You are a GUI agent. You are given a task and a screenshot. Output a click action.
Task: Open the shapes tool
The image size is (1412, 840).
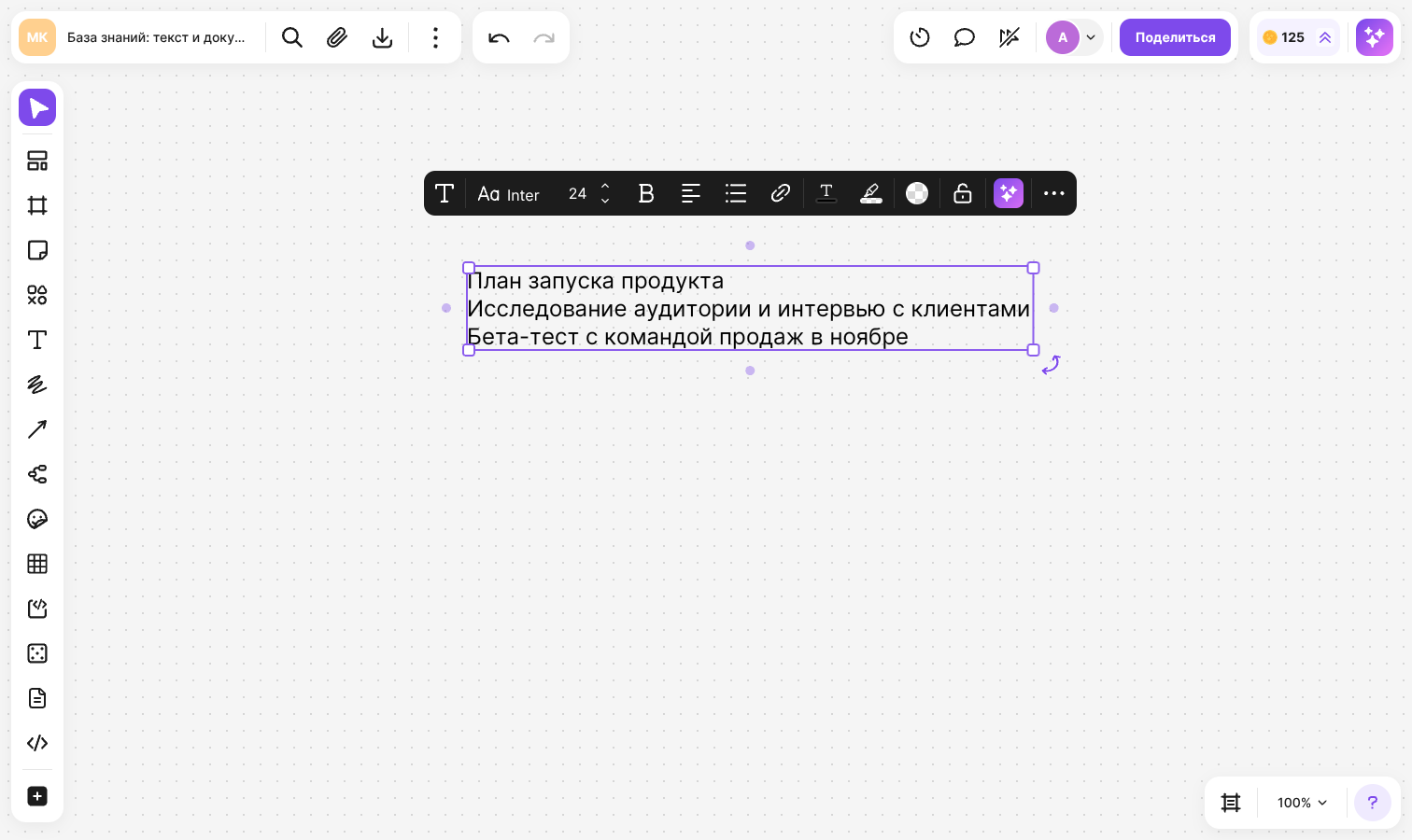[x=37, y=295]
